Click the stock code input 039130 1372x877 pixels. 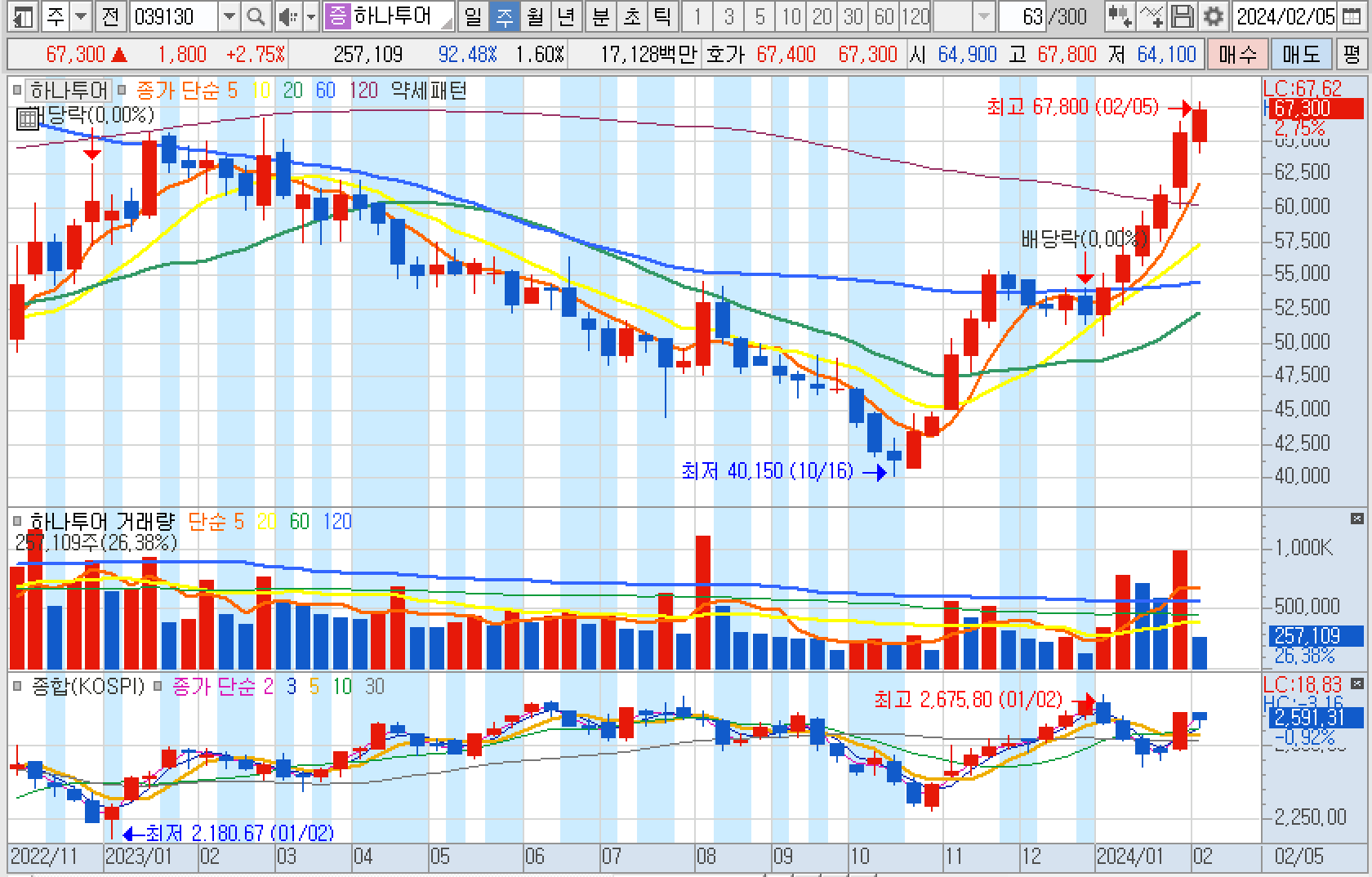pos(174,16)
